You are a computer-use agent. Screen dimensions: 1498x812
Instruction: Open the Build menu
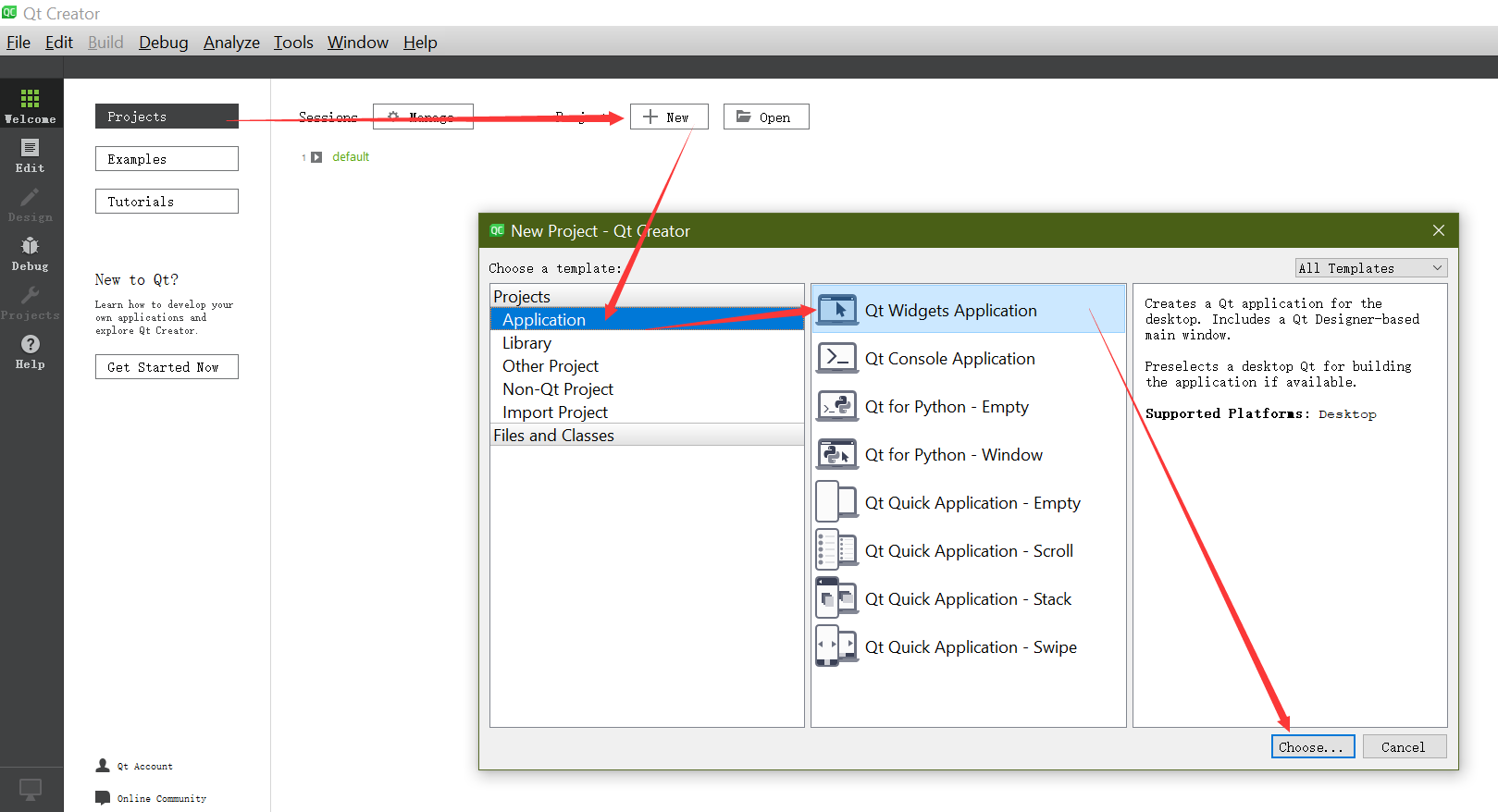(x=105, y=43)
